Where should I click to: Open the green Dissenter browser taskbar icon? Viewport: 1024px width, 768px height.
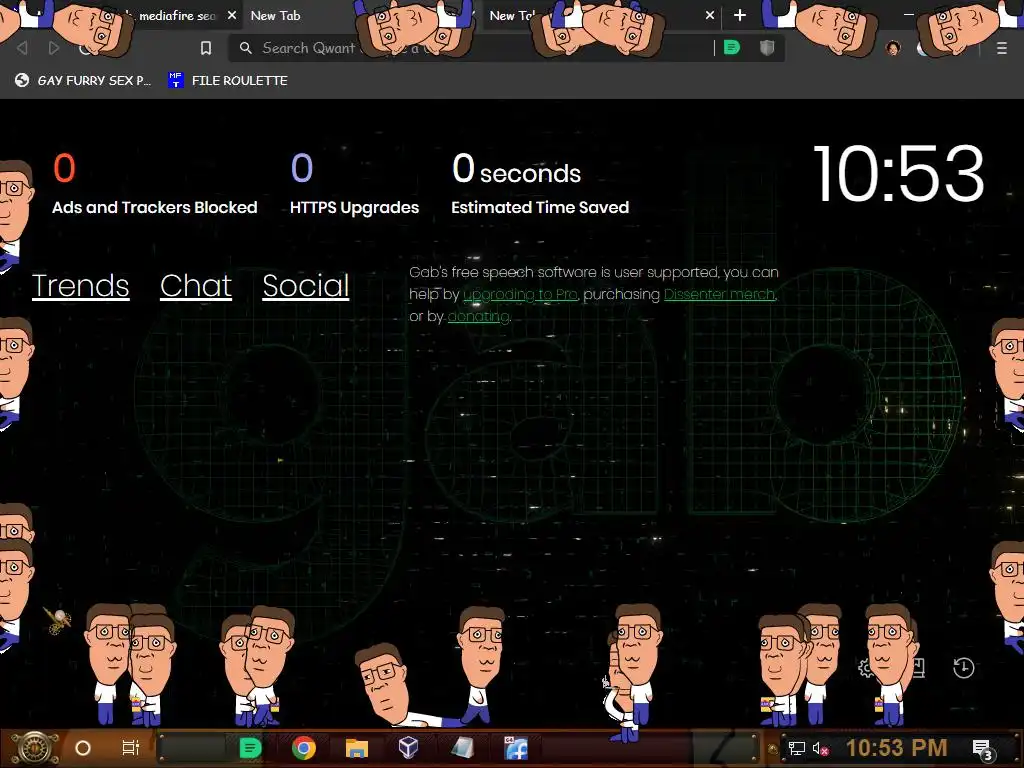[250, 748]
